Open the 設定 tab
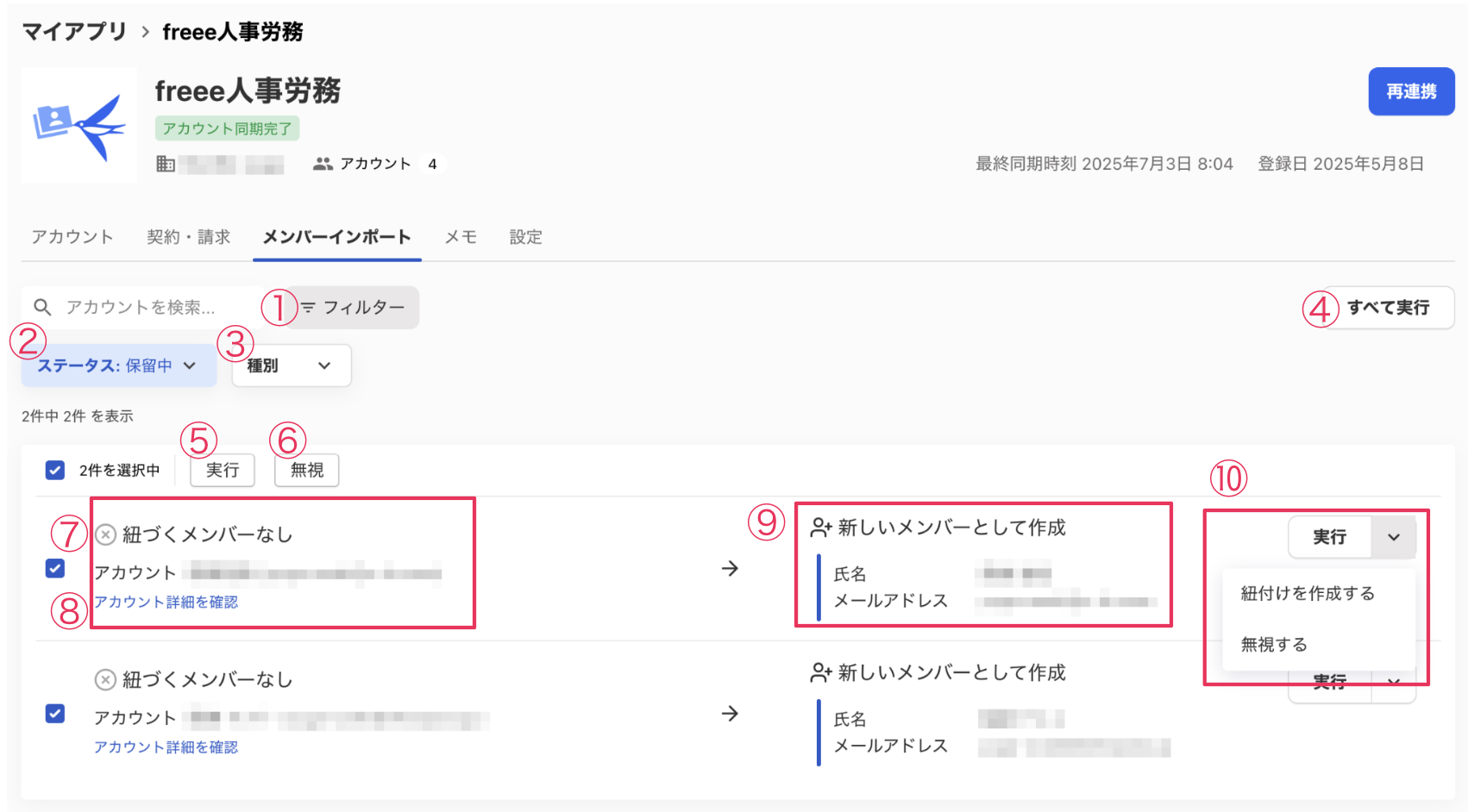This screenshot has width=1468, height=812. point(526,237)
